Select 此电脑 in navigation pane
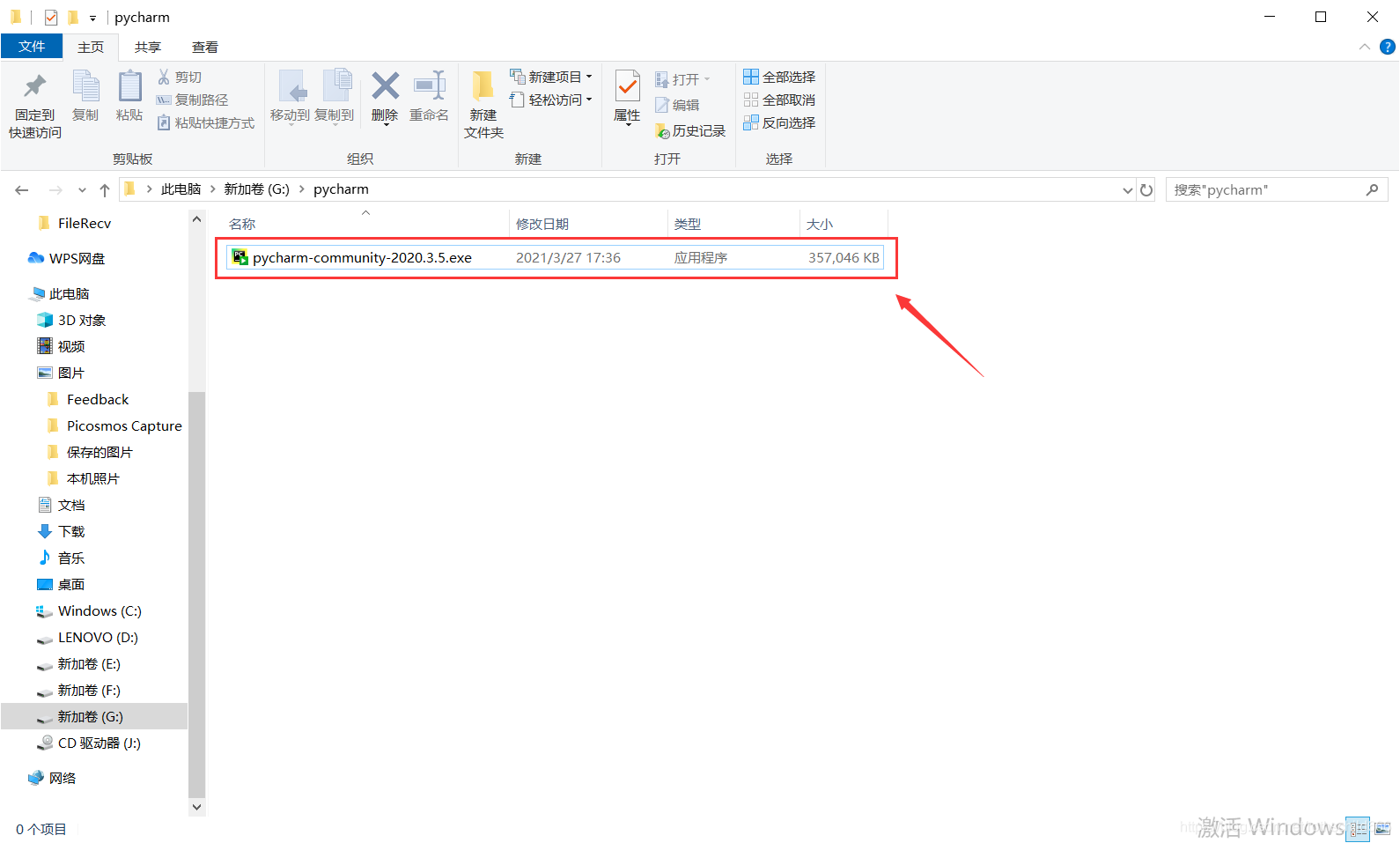The image size is (1400, 843). click(60, 294)
